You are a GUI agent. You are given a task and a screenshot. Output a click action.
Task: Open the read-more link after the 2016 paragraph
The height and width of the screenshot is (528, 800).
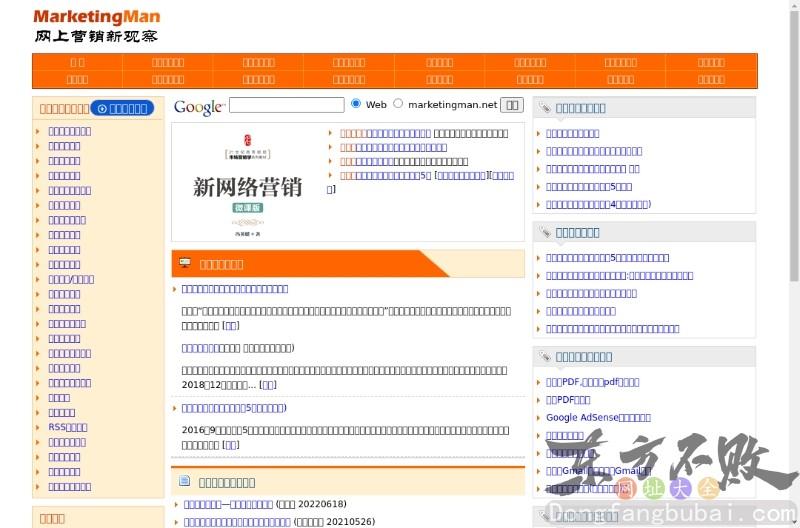(x=231, y=445)
